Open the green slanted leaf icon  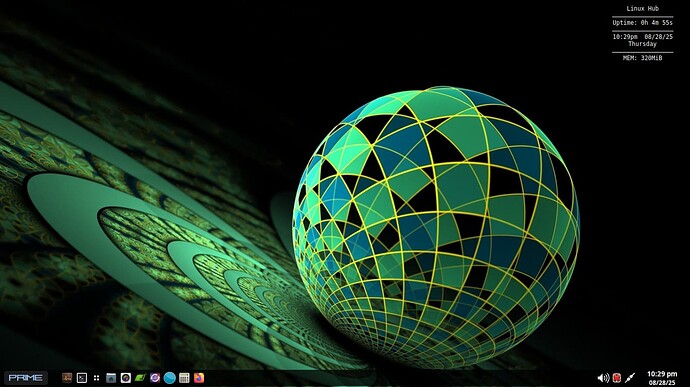(140, 378)
